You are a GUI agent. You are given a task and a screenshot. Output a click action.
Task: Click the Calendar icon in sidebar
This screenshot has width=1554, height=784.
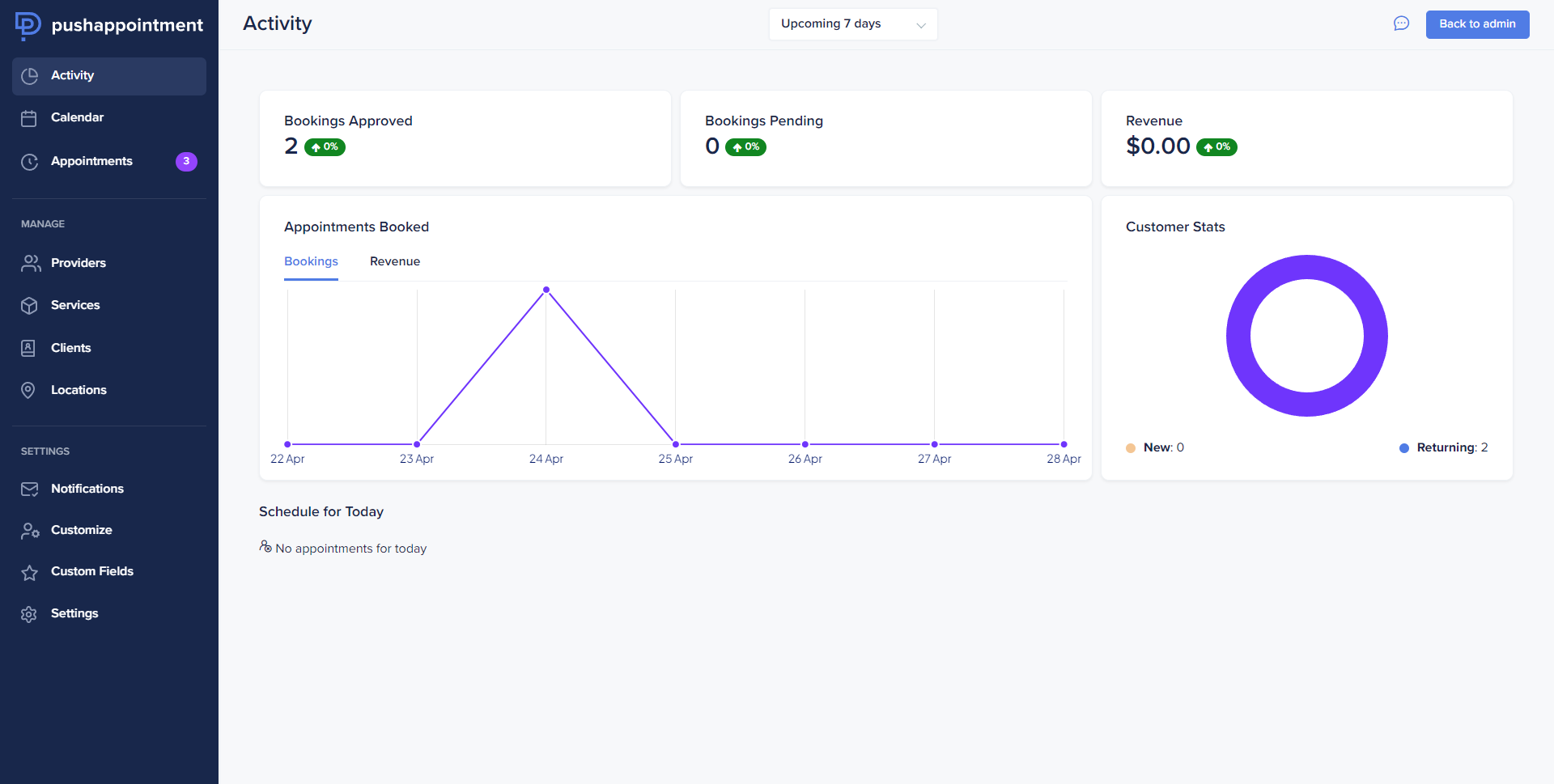tap(30, 117)
